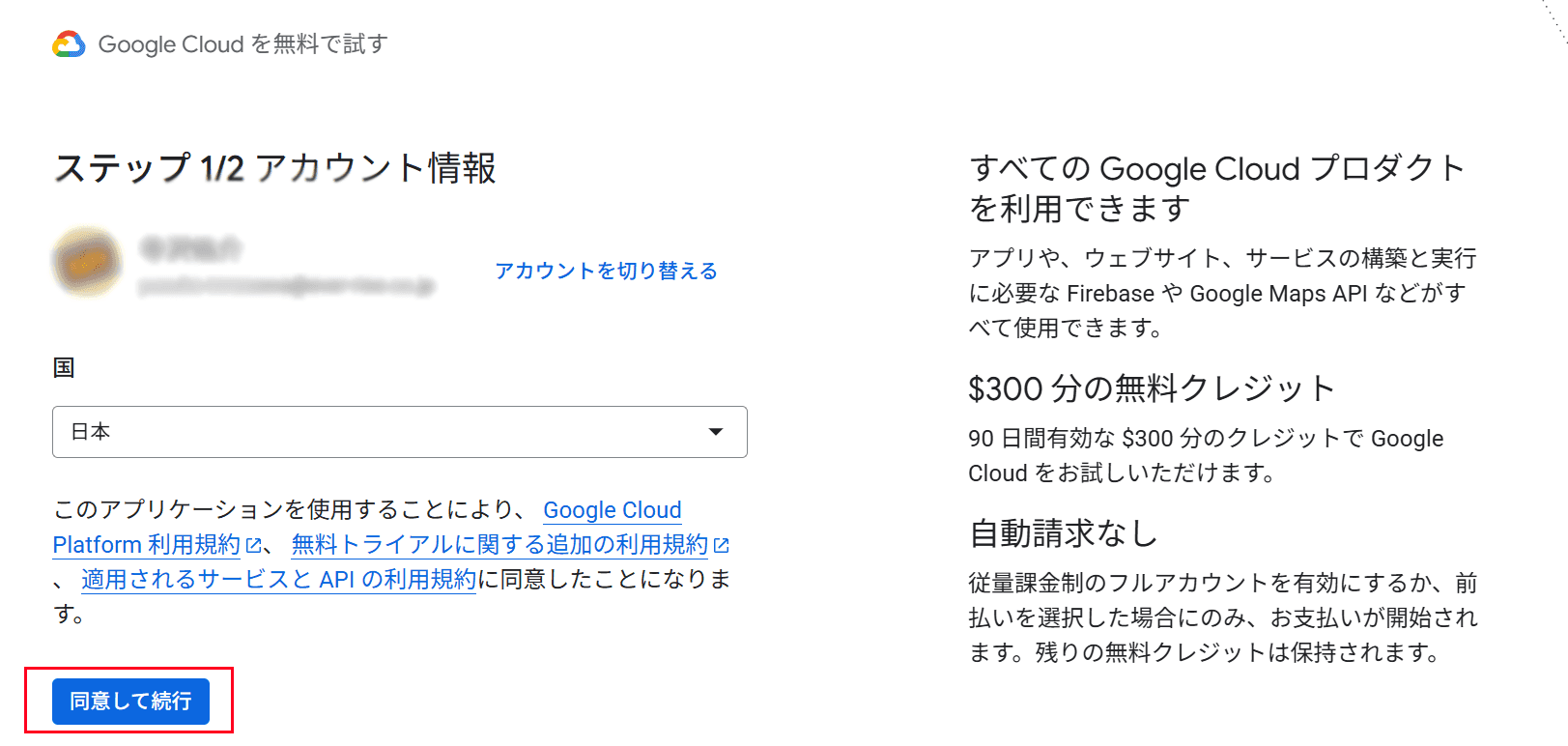The height and width of the screenshot is (746, 1568).
Task: Click the country selector's dropdown arrow
Action: click(x=716, y=432)
